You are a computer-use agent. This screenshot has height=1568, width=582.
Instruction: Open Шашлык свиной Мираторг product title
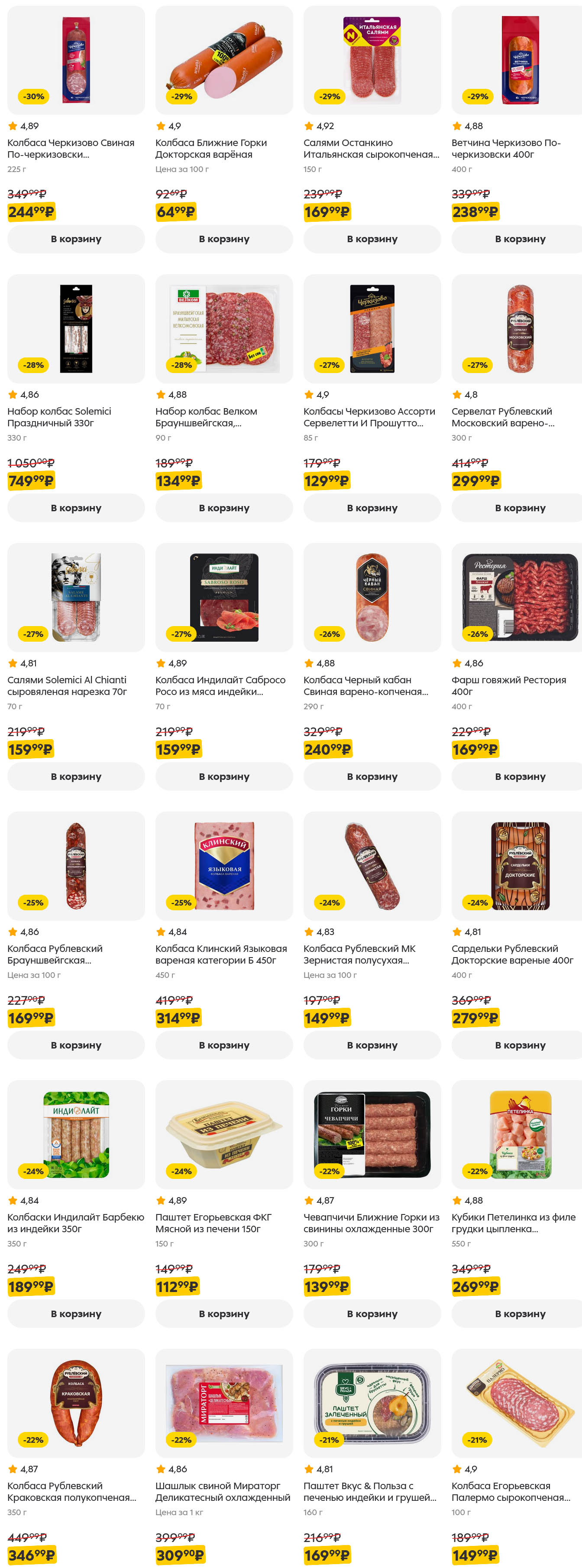(223, 1491)
